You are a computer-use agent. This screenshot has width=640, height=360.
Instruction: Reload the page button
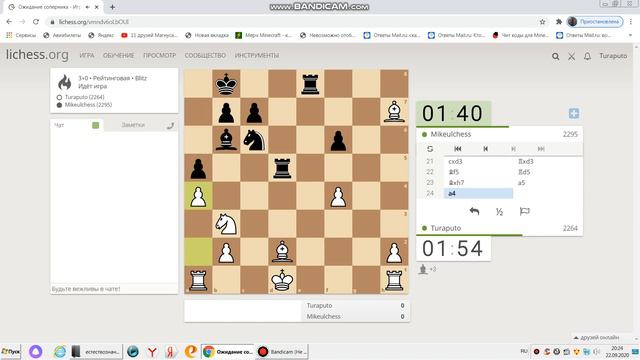click(x=36, y=22)
